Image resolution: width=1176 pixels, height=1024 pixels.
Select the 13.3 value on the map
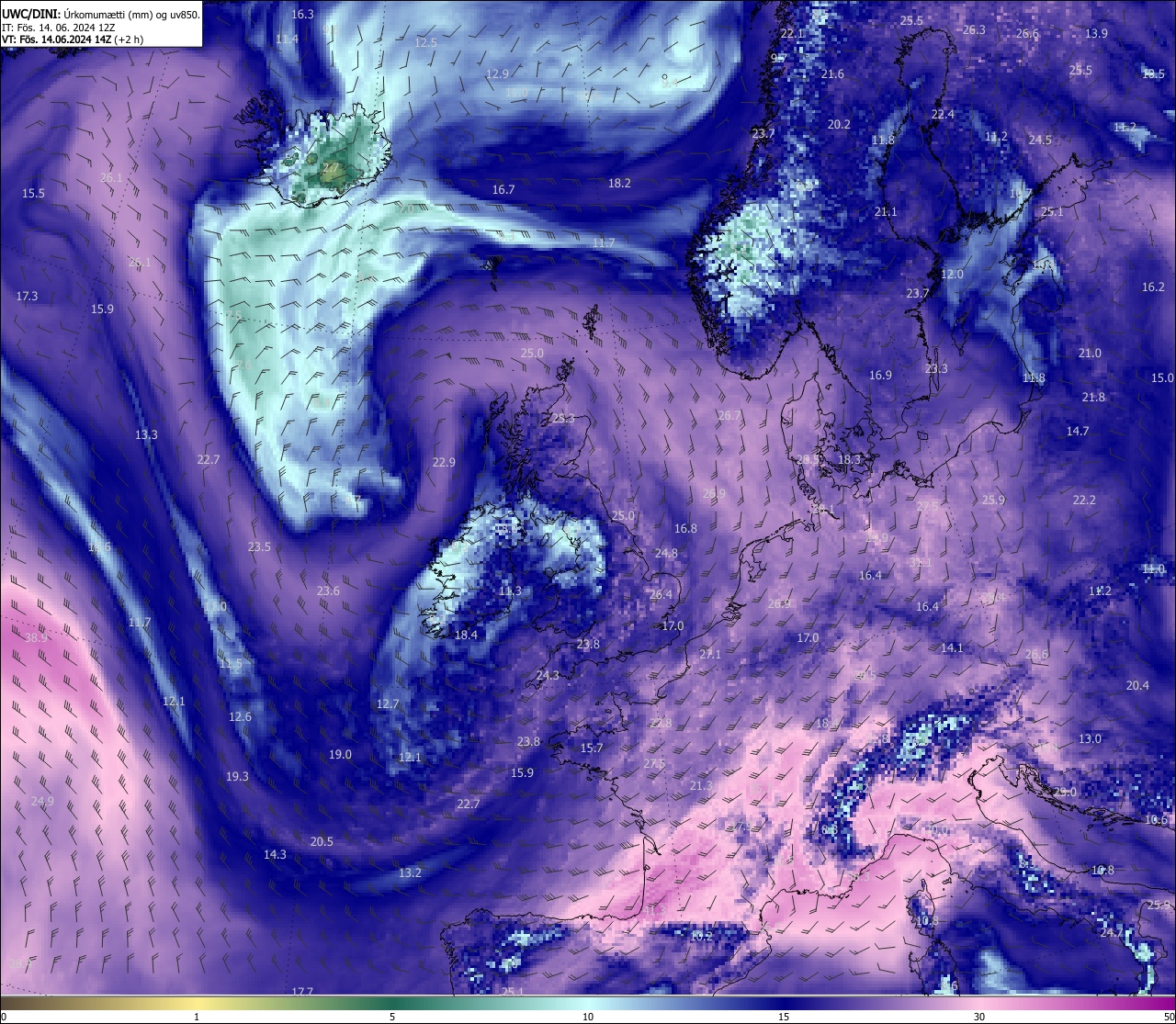146,435
